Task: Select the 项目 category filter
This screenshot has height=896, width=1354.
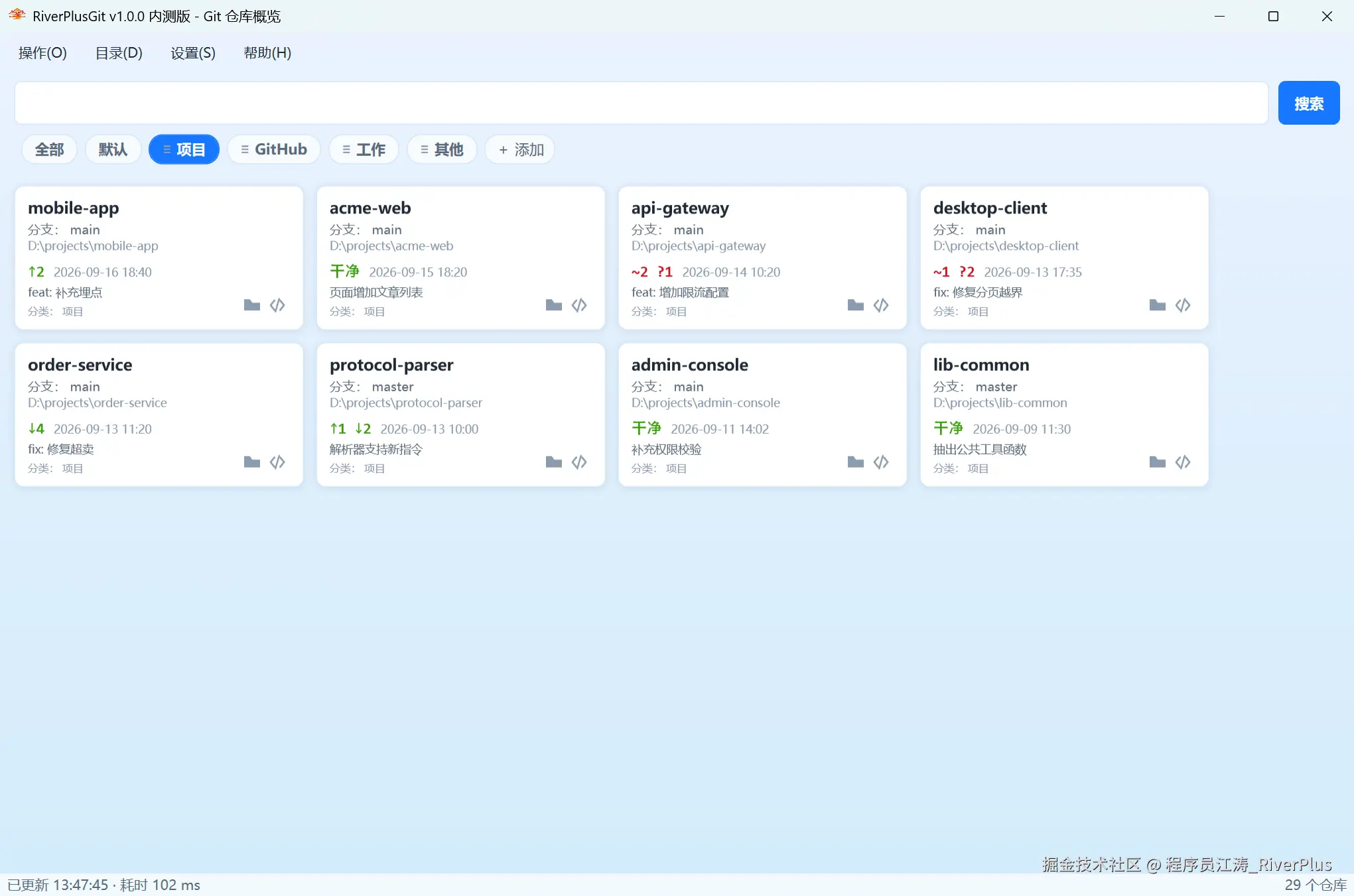Action: 184,149
